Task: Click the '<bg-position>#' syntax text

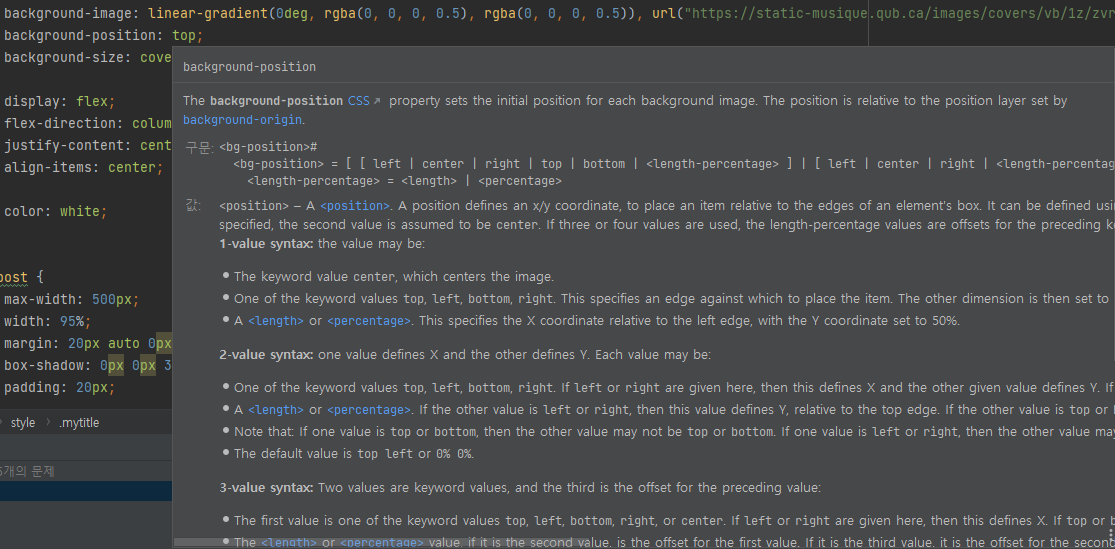Action: point(268,147)
